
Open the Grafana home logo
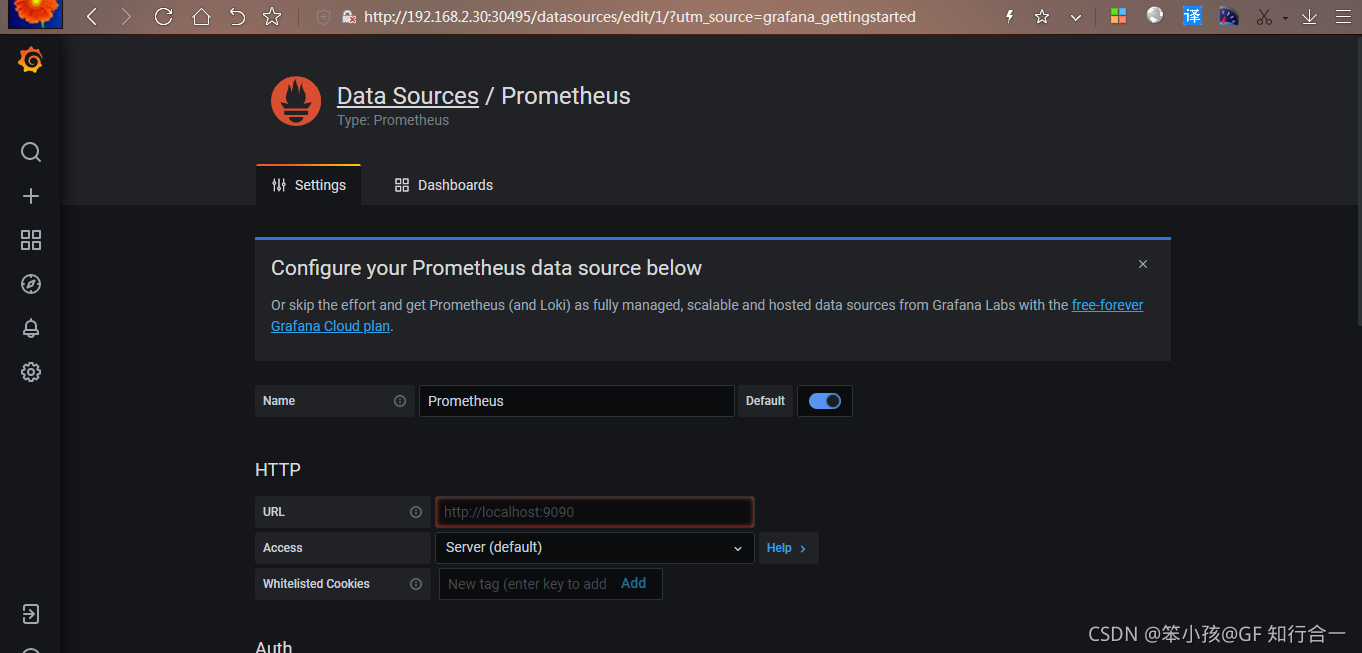coord(30,61)
